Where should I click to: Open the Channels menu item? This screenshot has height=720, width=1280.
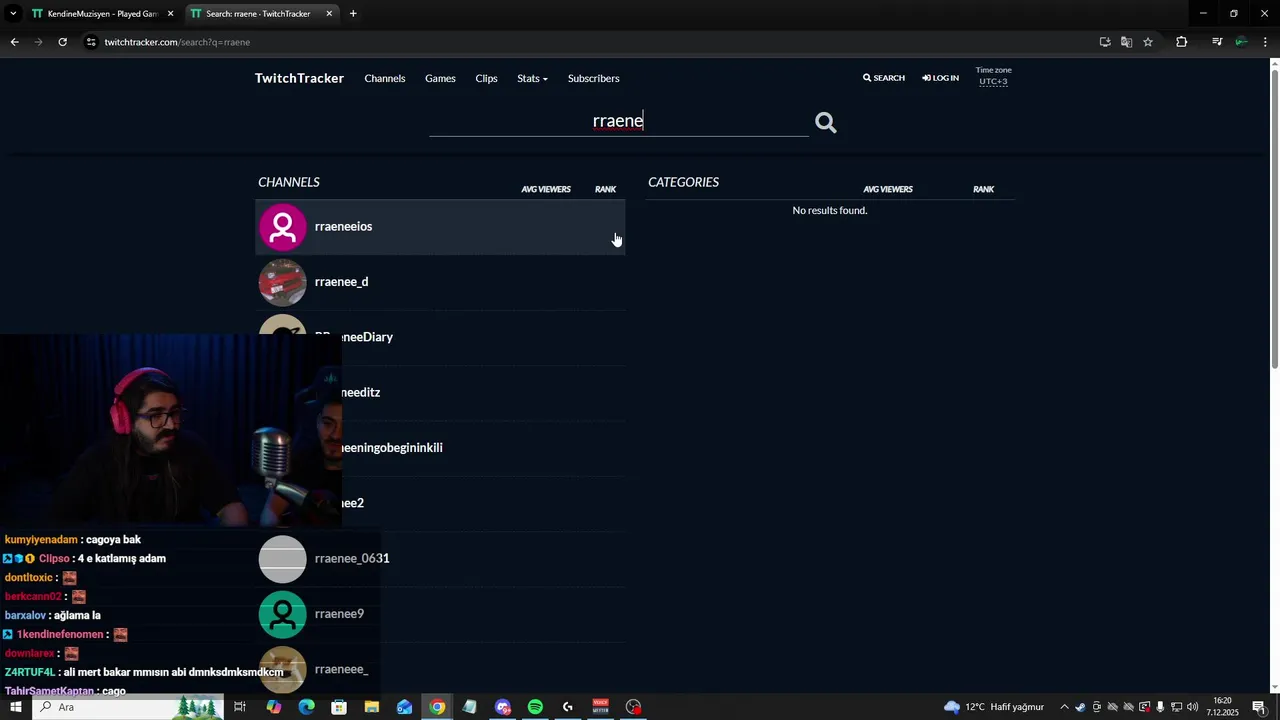coord(385,78)
